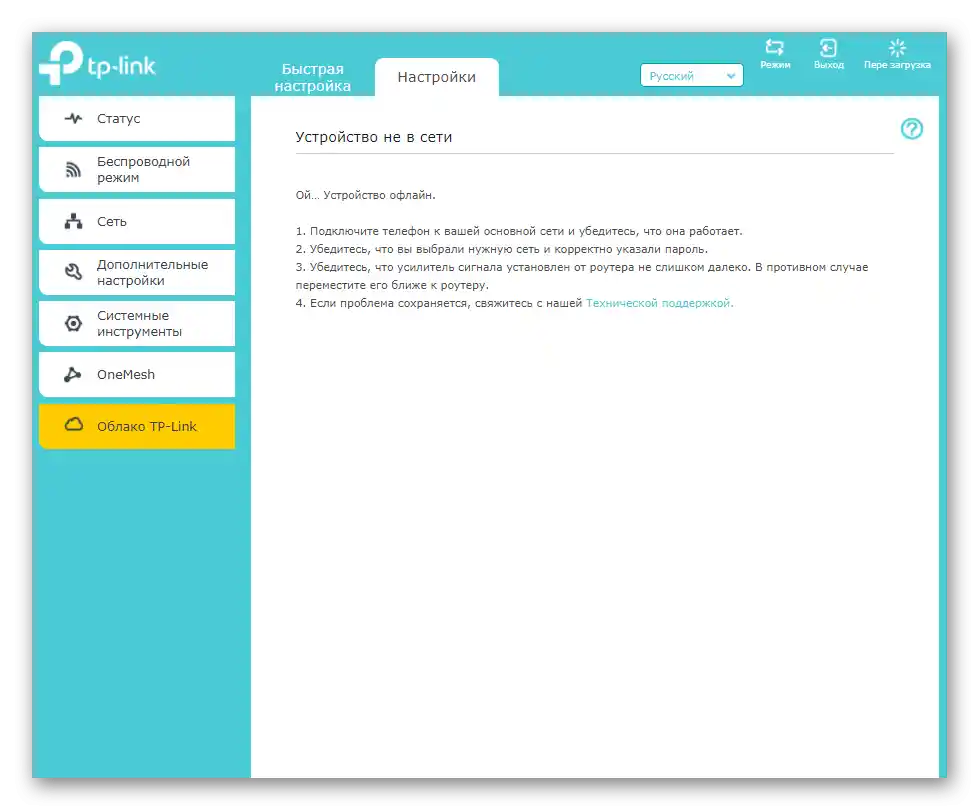
Task: Open help with the question mark icon
Action: pyautogui.click(x=912, y=129)
